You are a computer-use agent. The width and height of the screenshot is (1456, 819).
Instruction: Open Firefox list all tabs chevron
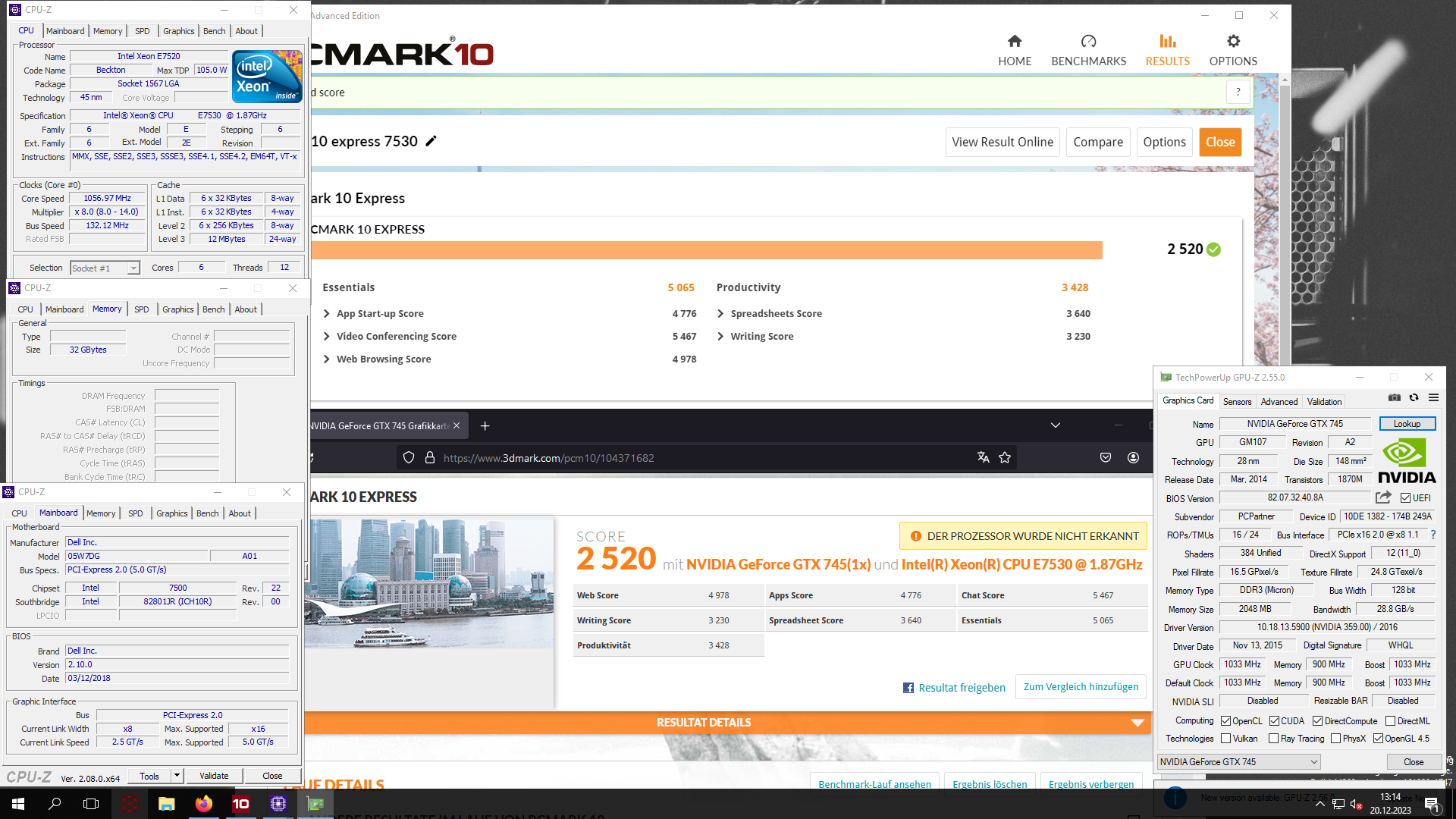point(1055,425)
